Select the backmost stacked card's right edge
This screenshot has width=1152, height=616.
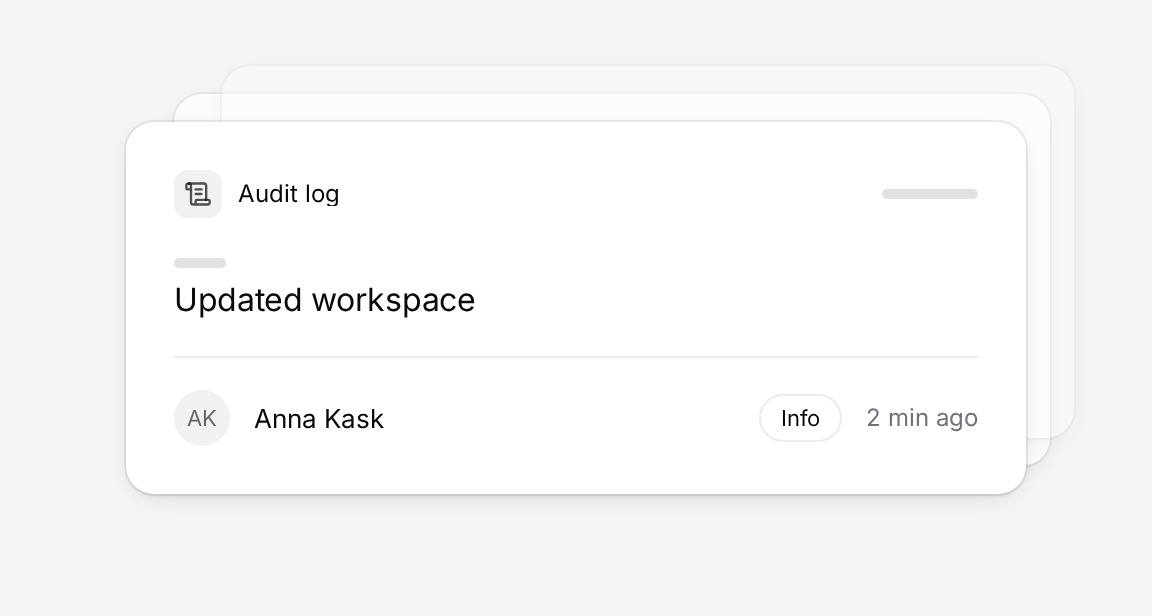1063,251
